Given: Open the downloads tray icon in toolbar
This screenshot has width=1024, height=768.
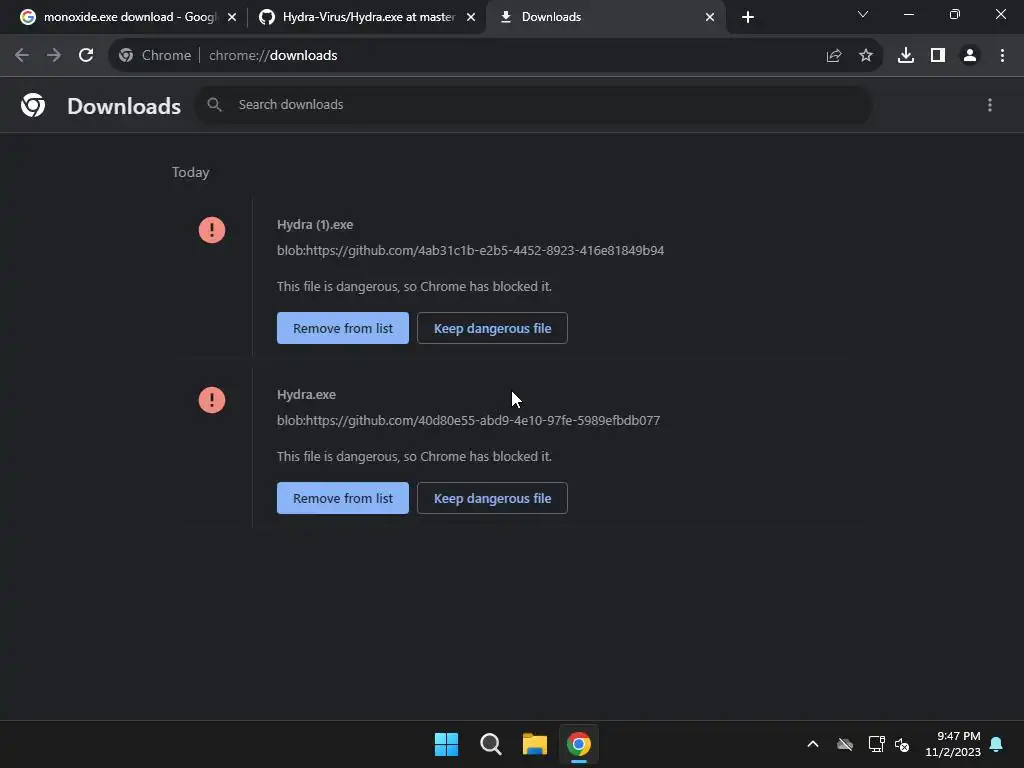Looking at the screenshot, I should [x=905, y=56].
